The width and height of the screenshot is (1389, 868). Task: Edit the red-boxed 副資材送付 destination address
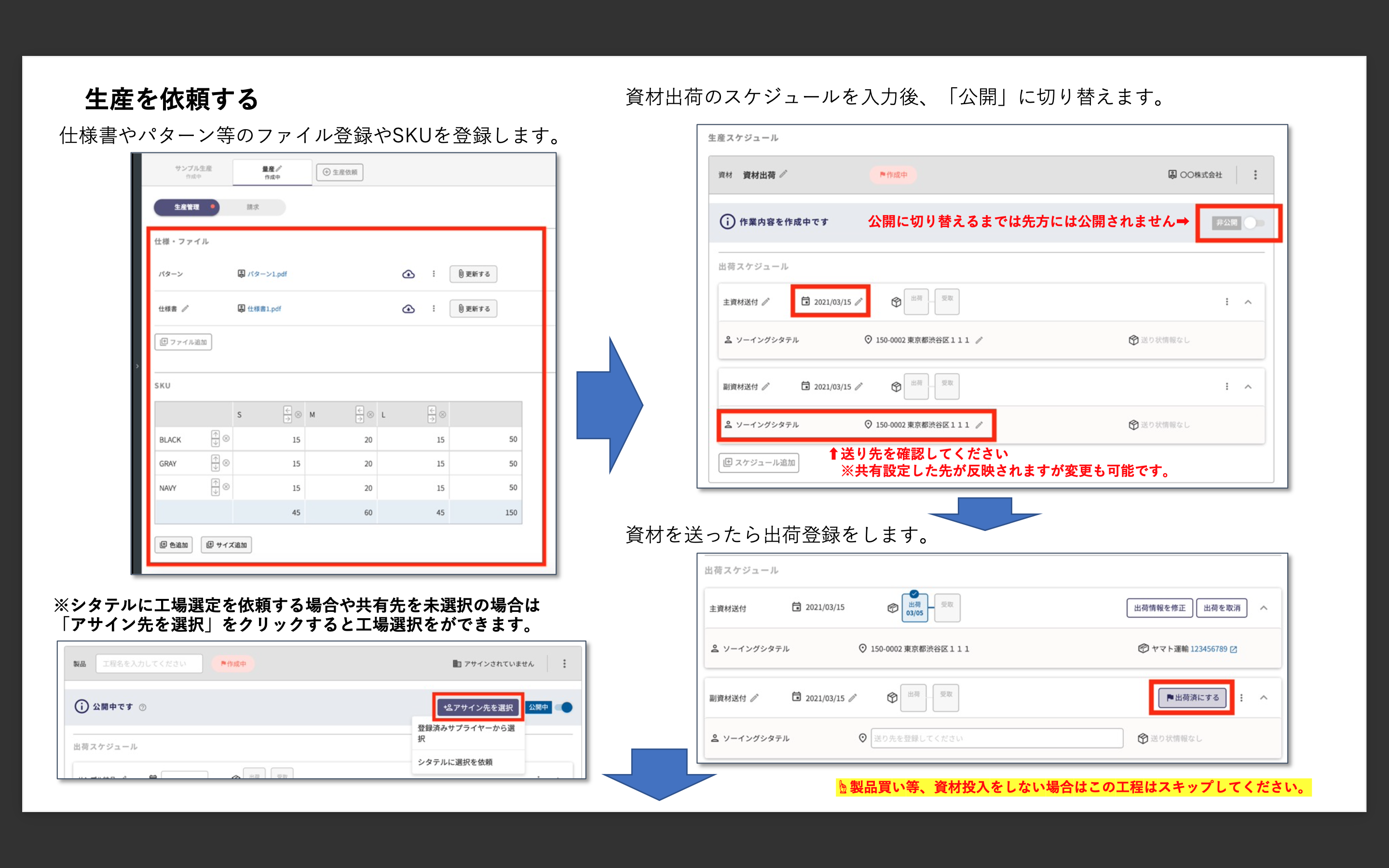(x=979, y=425)
